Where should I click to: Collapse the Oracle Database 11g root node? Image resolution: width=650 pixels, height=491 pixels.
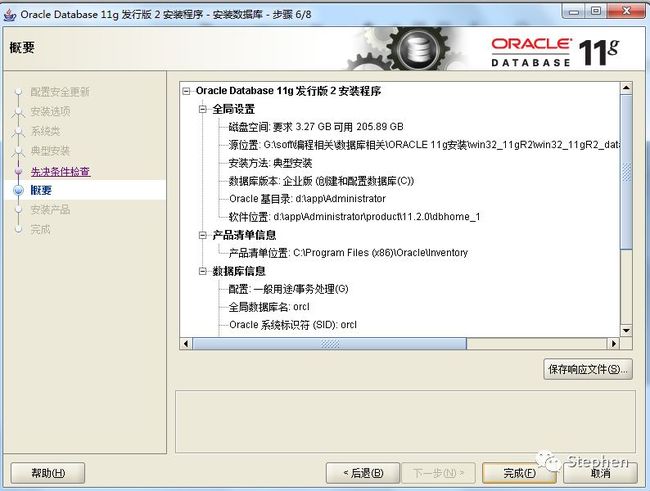(187, 91)
